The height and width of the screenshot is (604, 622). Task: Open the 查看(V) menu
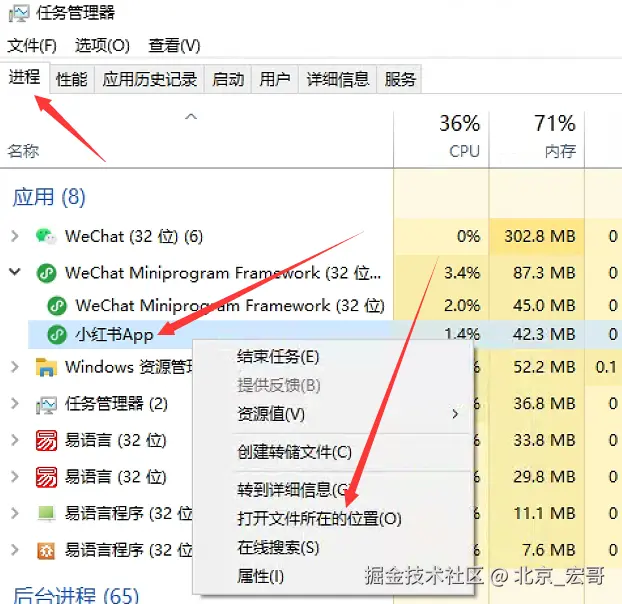tap(174, 46)
